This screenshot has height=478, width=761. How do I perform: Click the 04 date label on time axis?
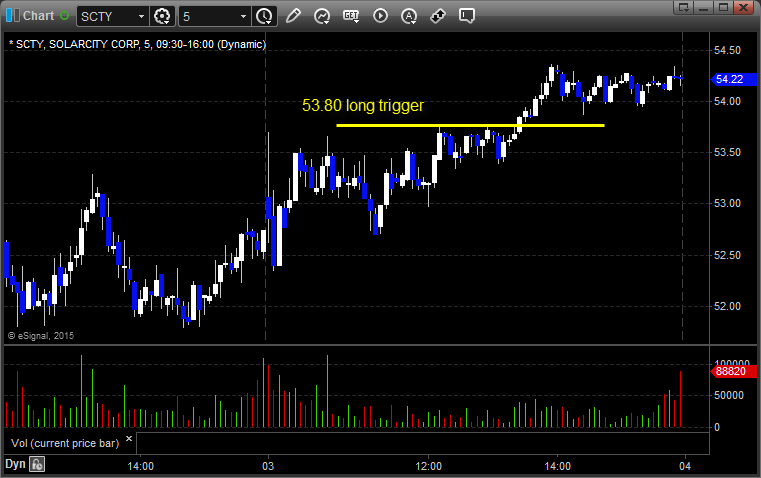tap(685, 466)
